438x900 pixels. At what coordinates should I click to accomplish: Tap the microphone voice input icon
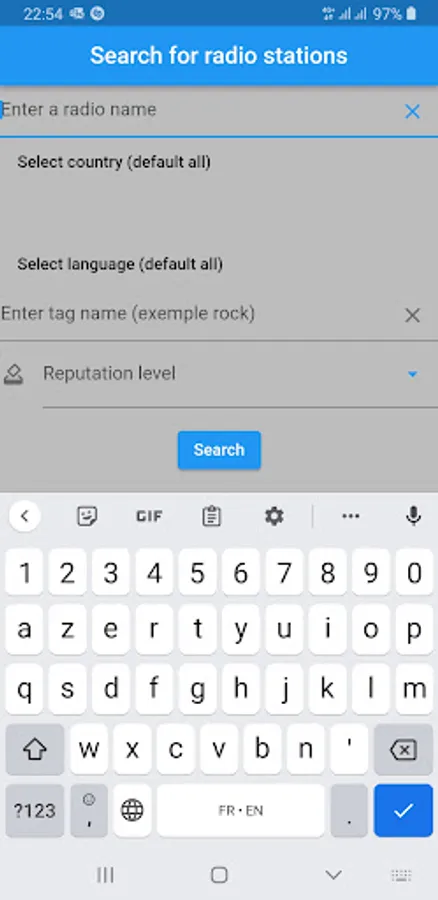coord(413,517)
